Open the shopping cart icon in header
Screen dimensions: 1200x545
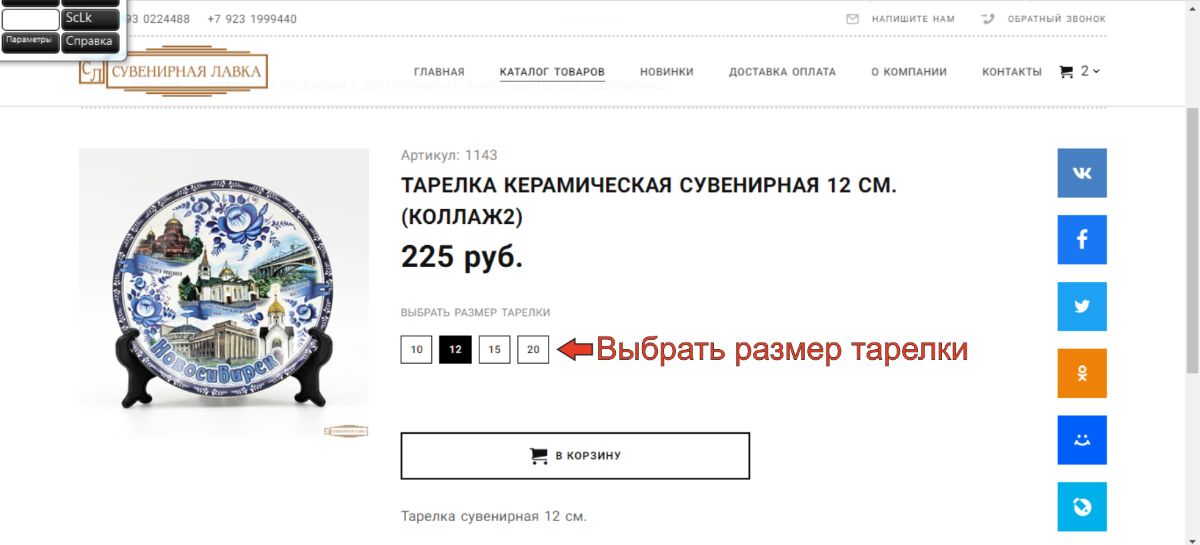click(1066, 71)
